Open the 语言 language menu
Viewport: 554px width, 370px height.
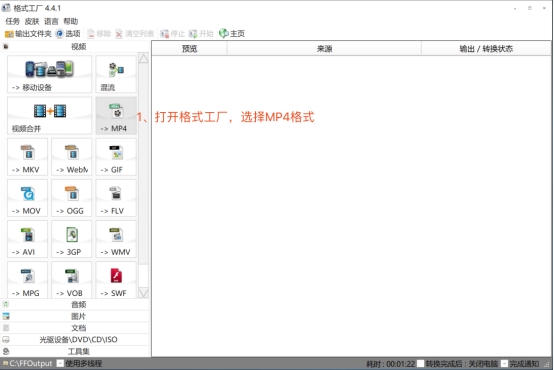click(51, 22)
